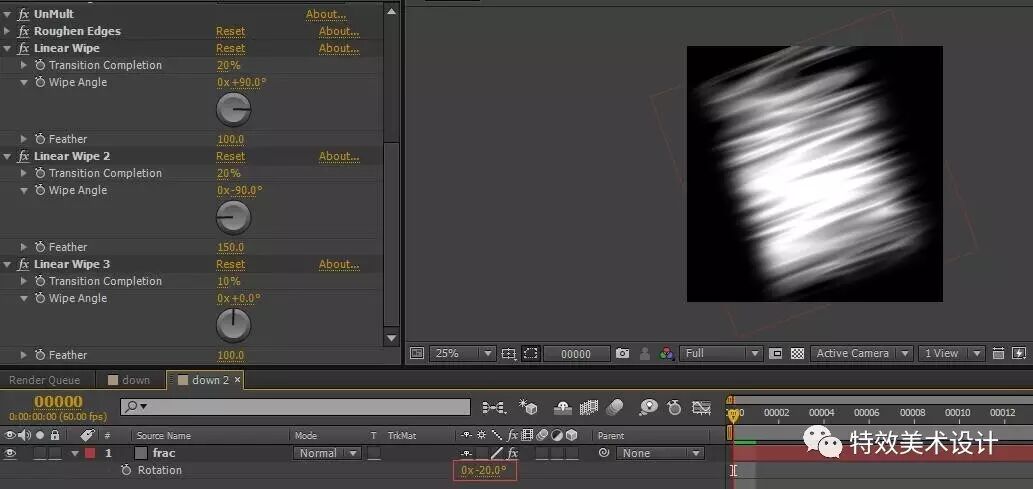
Task: Open Parent None dropdown for frac
Action: pos(659,453)
